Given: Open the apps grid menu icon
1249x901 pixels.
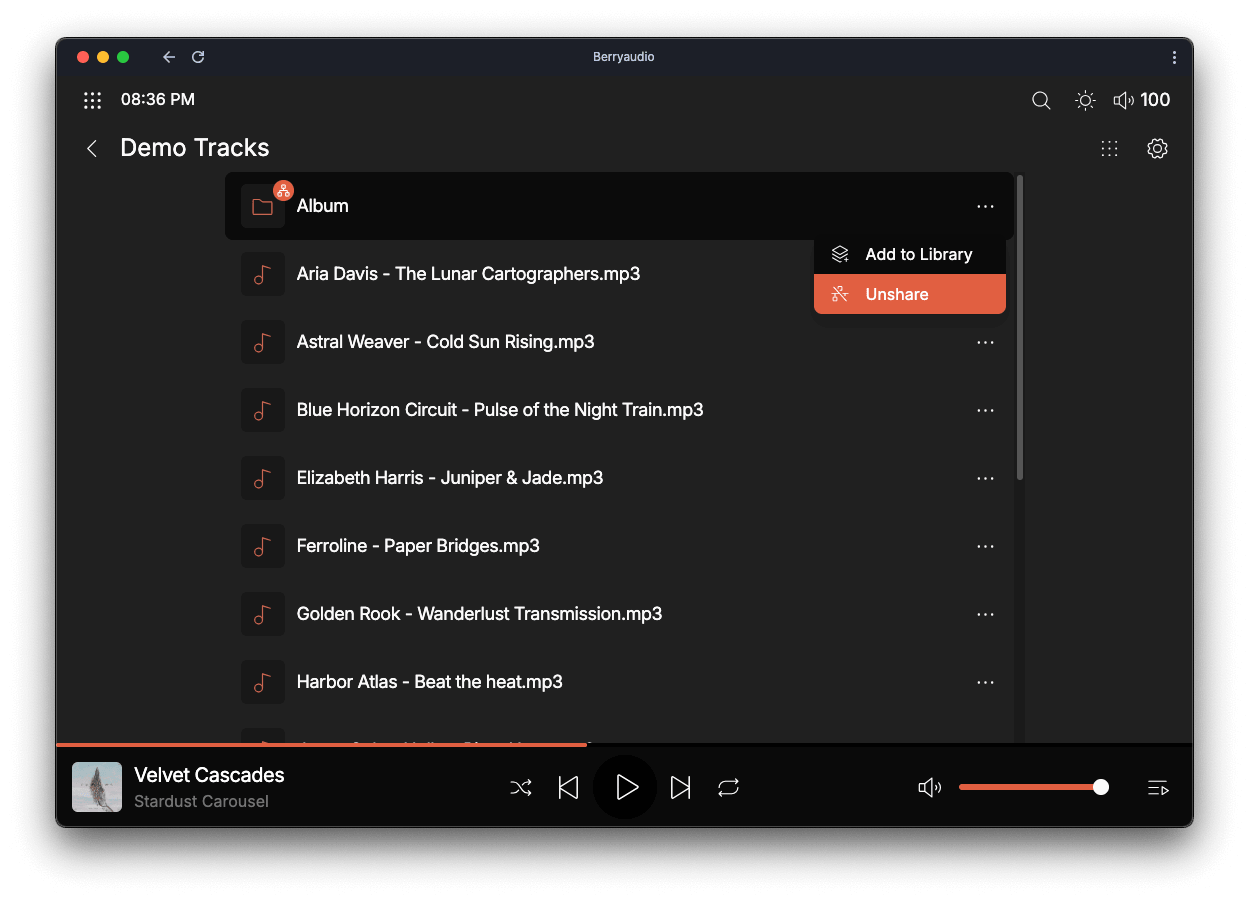Looking at the screenshot, I should pyautogui.click(x=92, y=100).
